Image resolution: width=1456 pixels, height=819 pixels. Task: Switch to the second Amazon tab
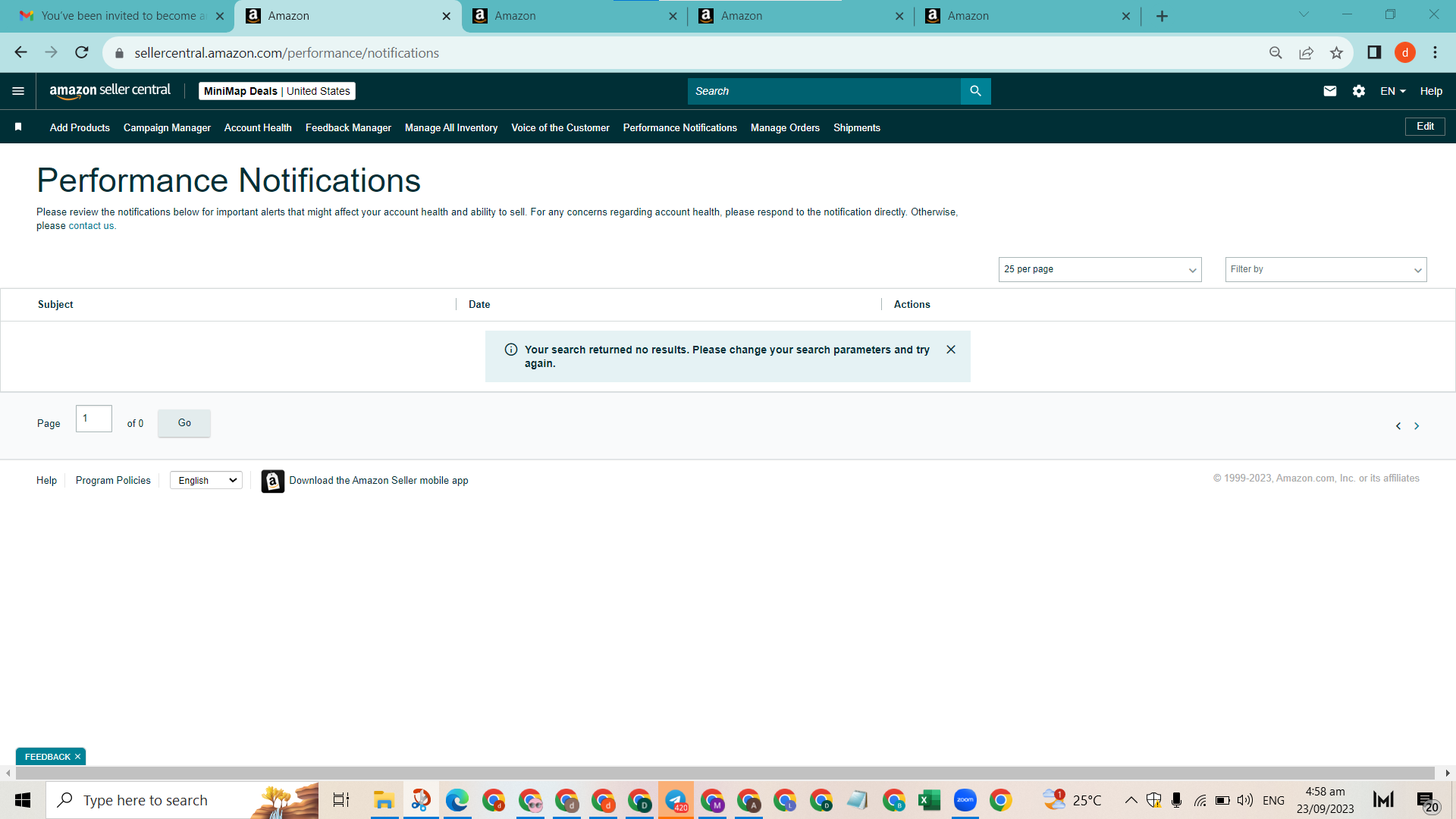(574, 16)
